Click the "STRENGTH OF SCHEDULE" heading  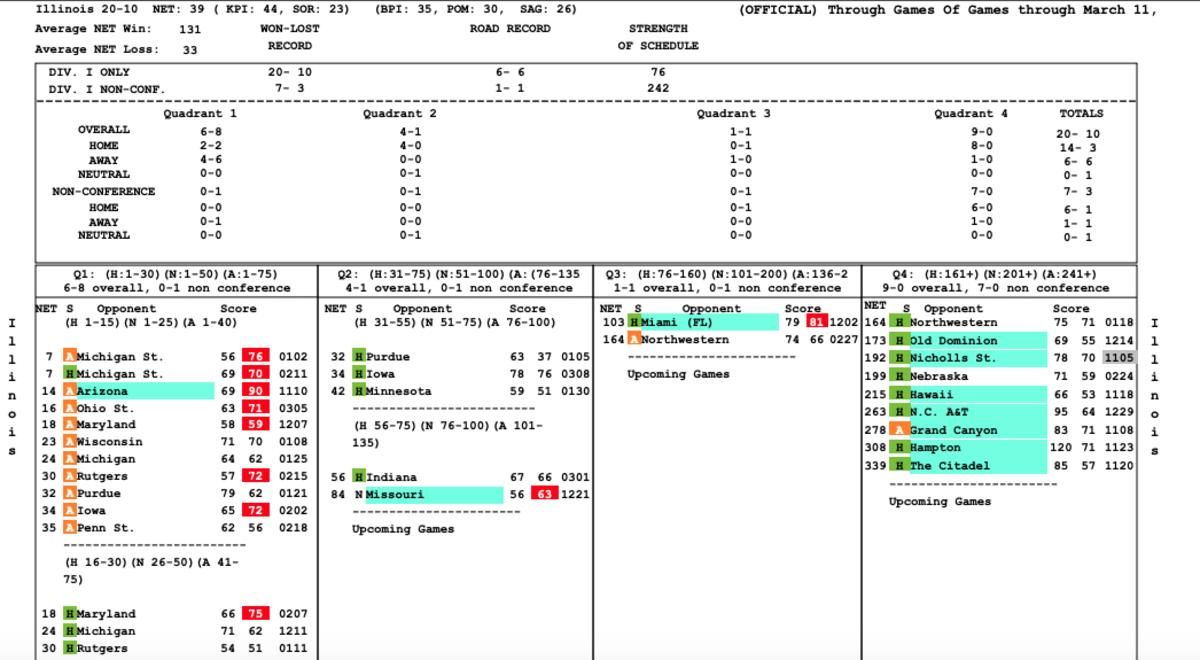pyautogui.click(x=657, y=38)
